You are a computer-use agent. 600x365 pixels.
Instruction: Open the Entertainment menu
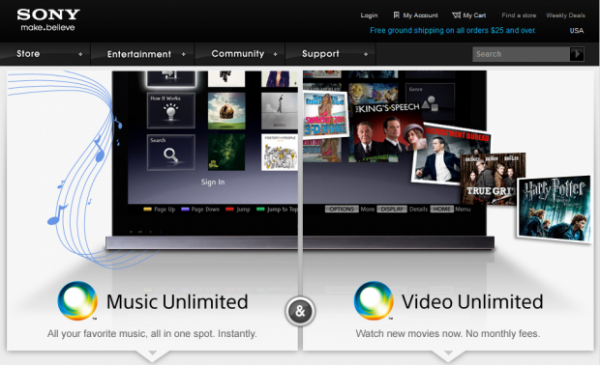(x=139, y=54)
